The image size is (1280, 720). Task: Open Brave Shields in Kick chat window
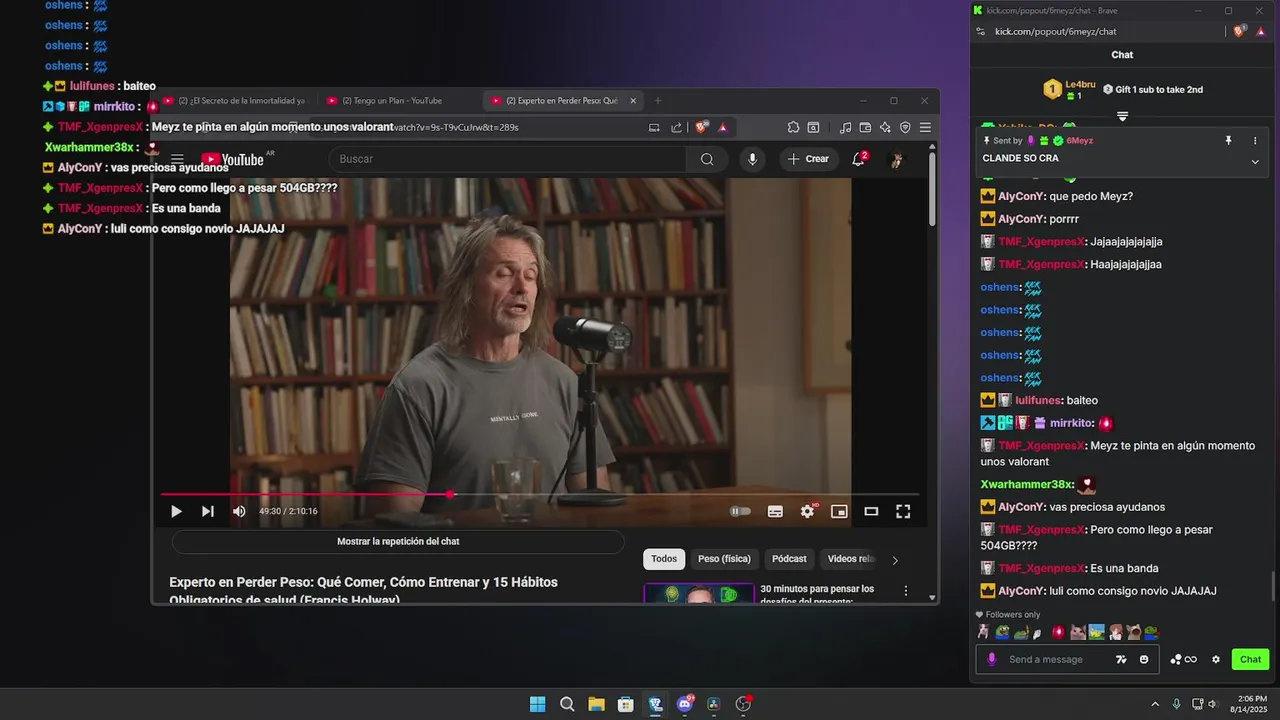pyautogui.click(x=1240, y=32)
